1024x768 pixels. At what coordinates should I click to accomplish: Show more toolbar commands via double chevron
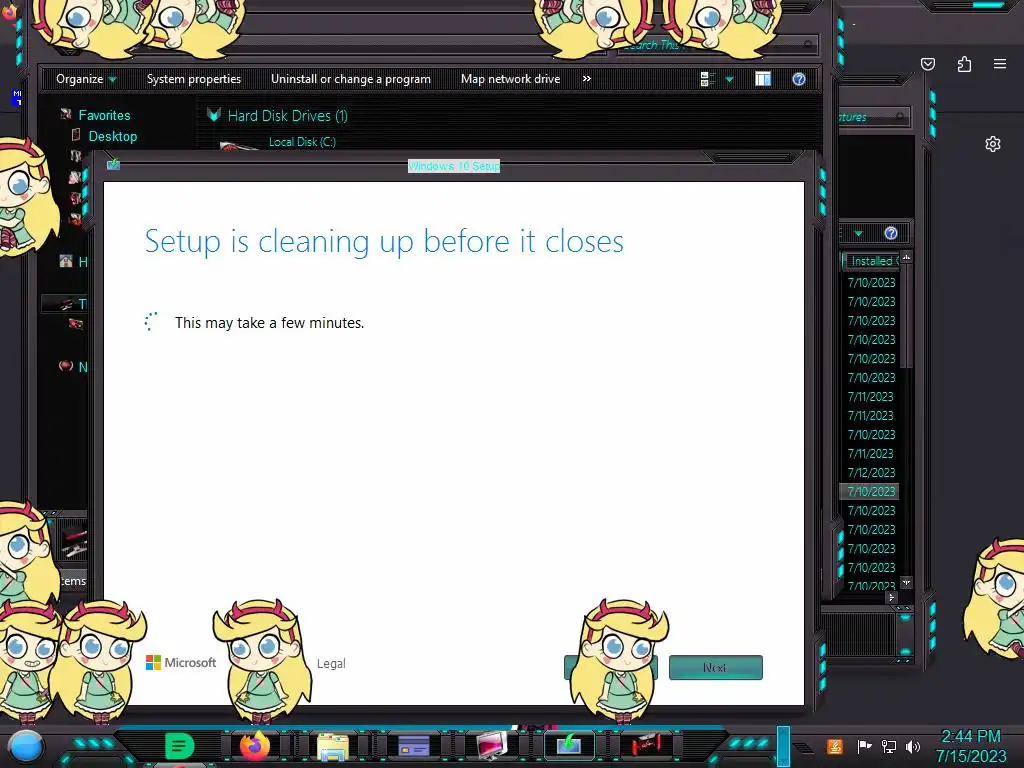point(586,78)
